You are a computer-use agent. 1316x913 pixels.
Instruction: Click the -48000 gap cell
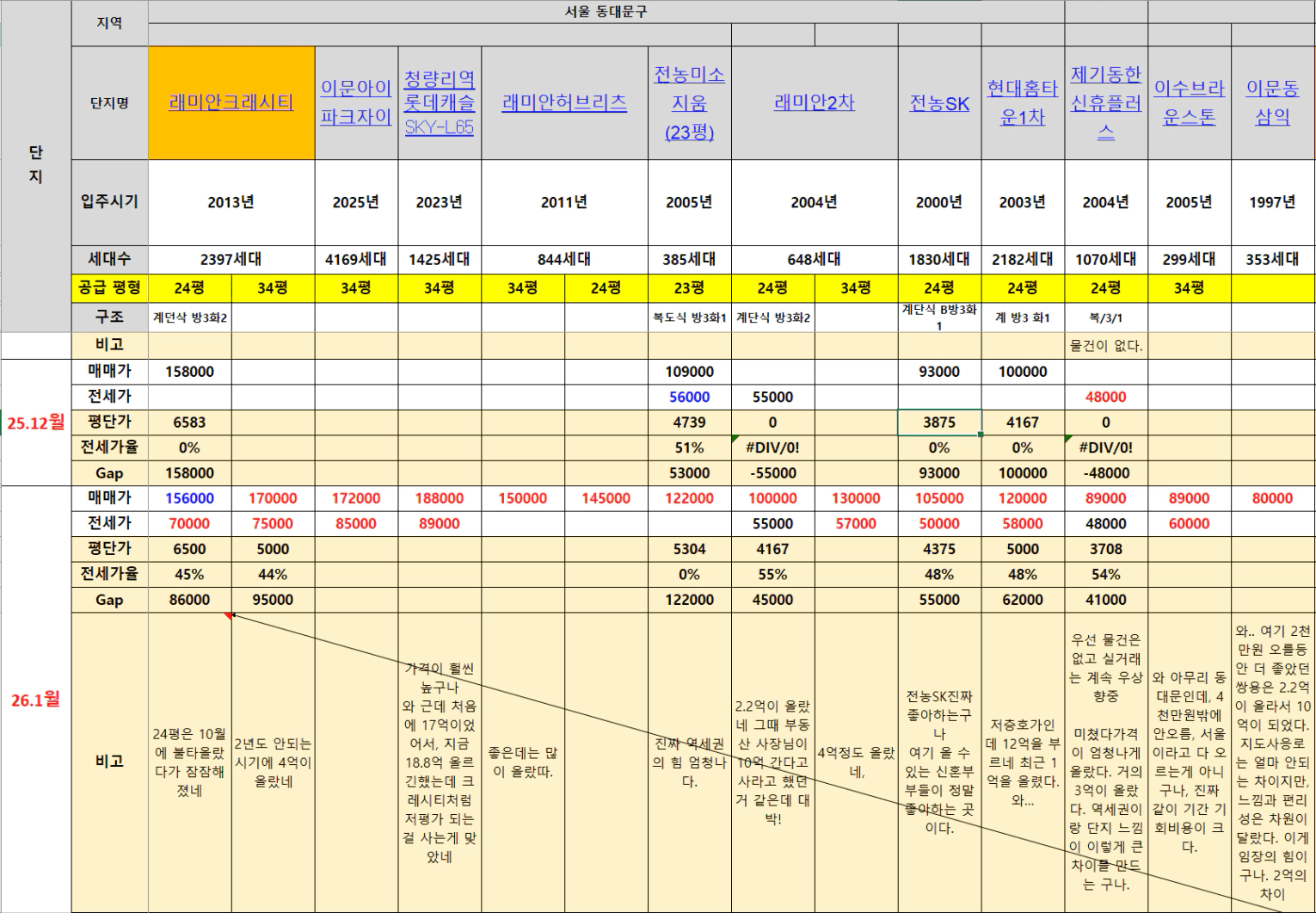coord(1106,473)
